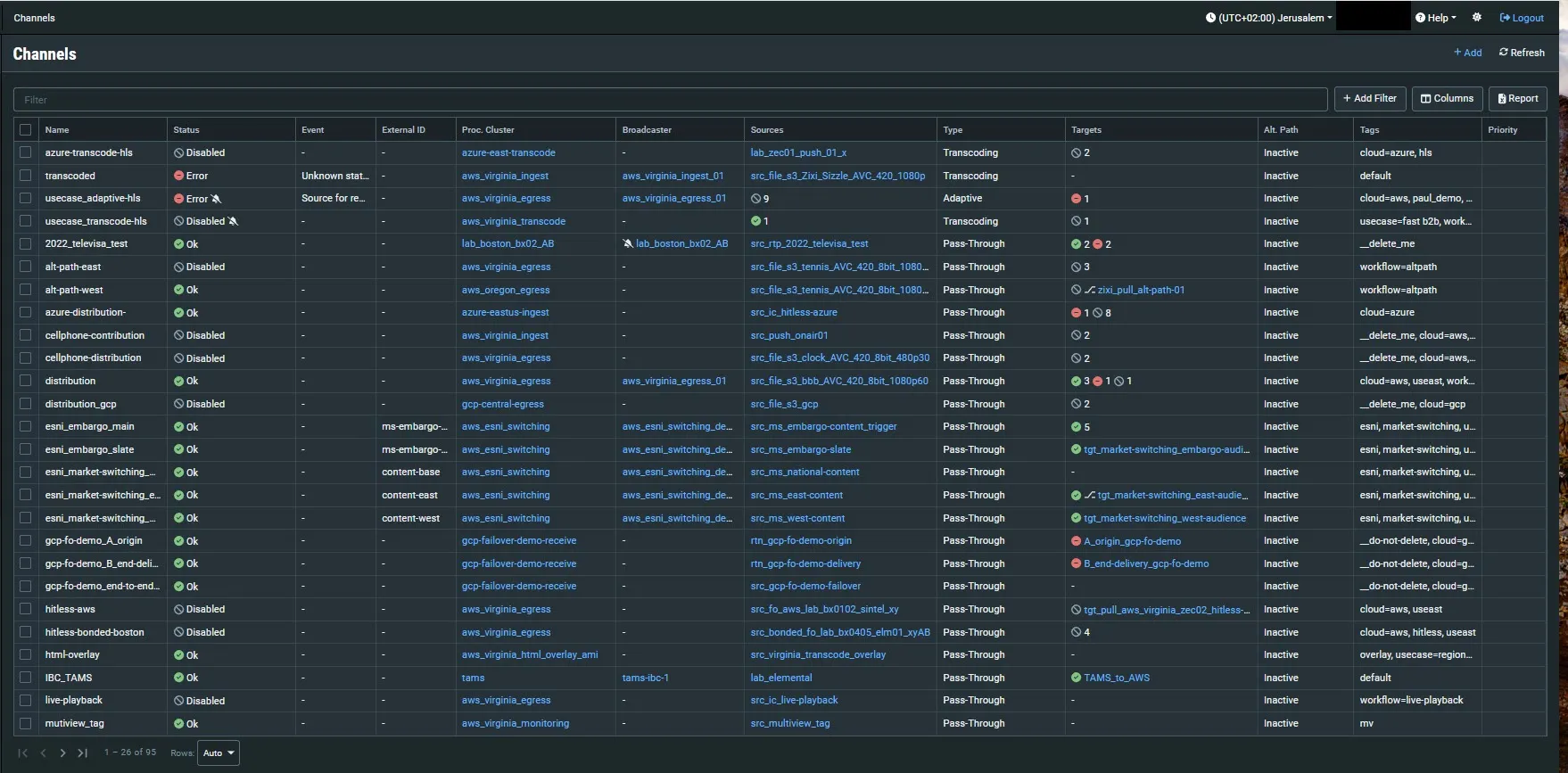The image size is (1568, 773).
Task: Click the disabled target icon for hitless-bonded-boston
Action: coord(1076,632)
